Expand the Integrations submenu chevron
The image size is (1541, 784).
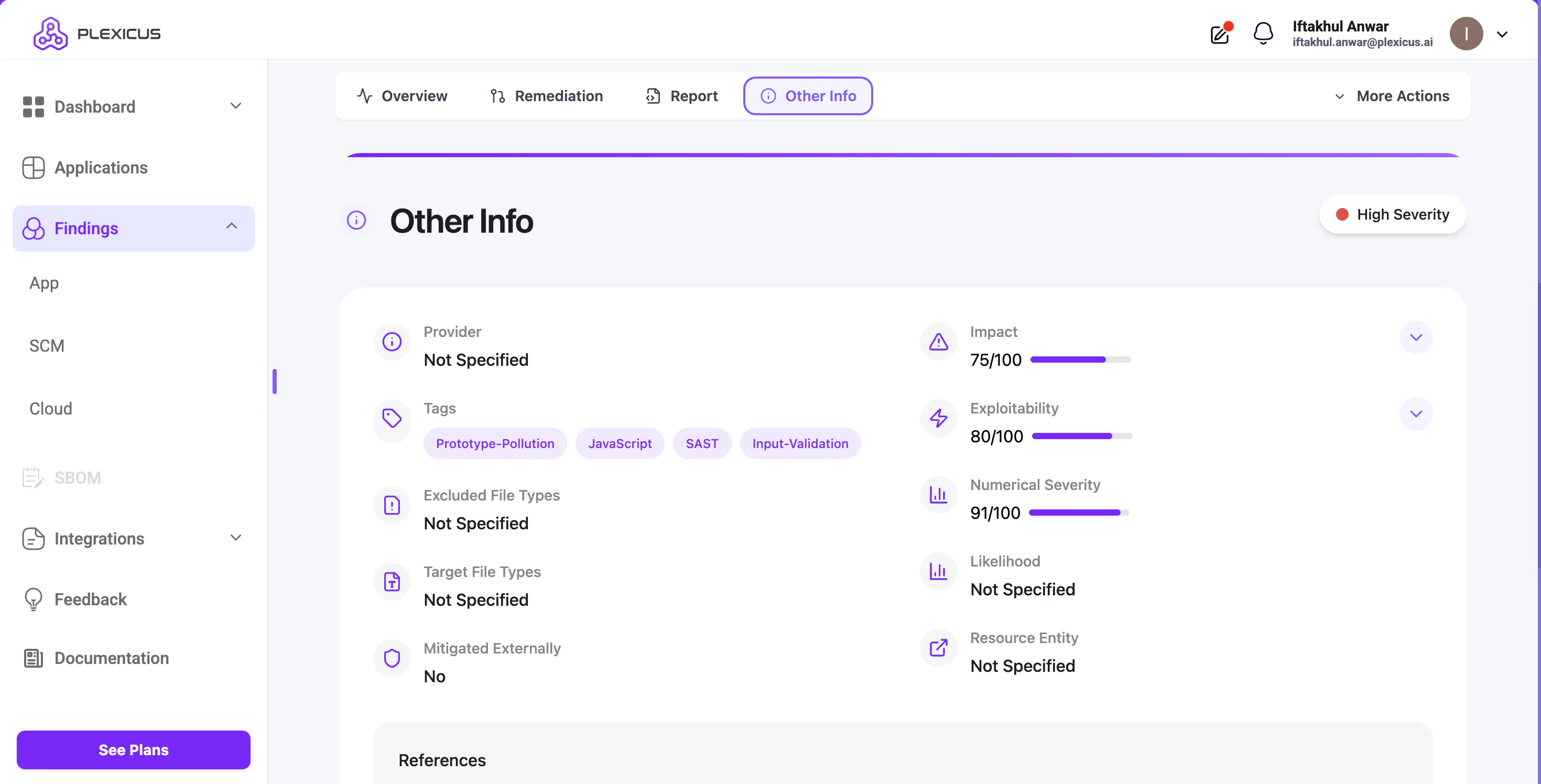click(236, 538)
